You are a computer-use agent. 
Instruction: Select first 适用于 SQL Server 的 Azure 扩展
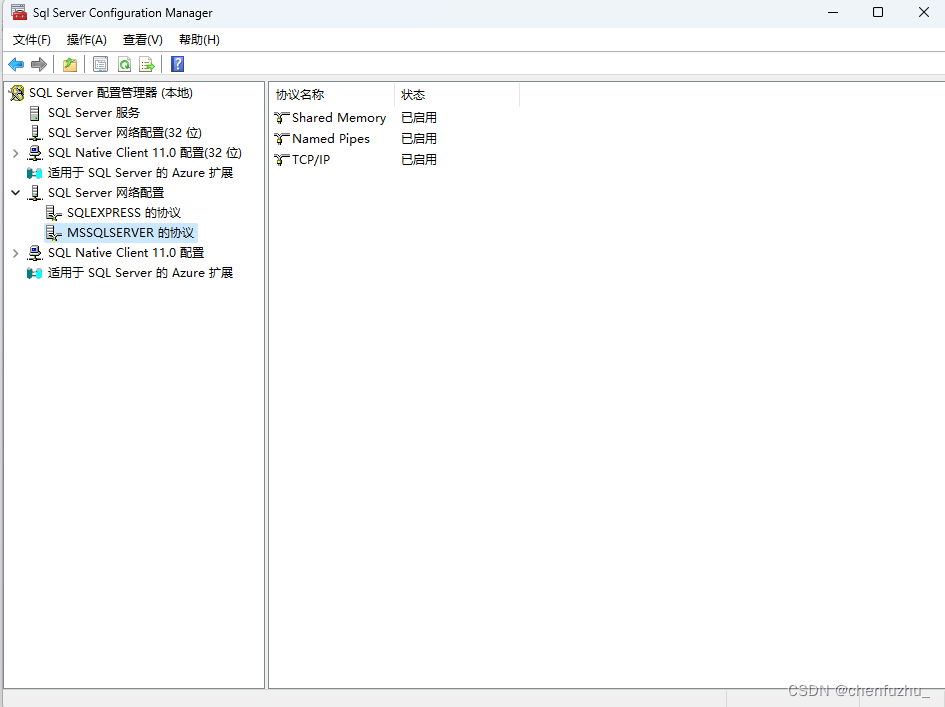point(140,173)
